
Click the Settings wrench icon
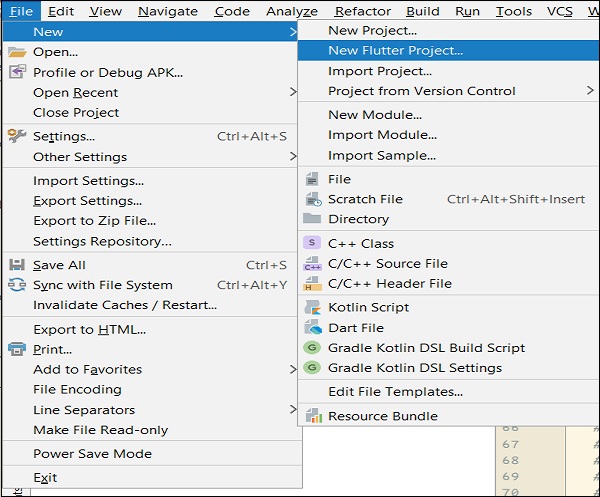coord(16,136)
